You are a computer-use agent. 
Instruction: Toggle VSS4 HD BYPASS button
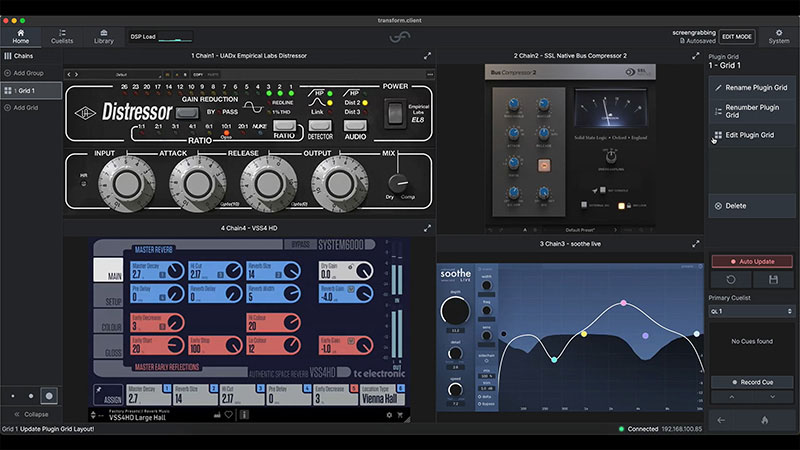(300, 244)
